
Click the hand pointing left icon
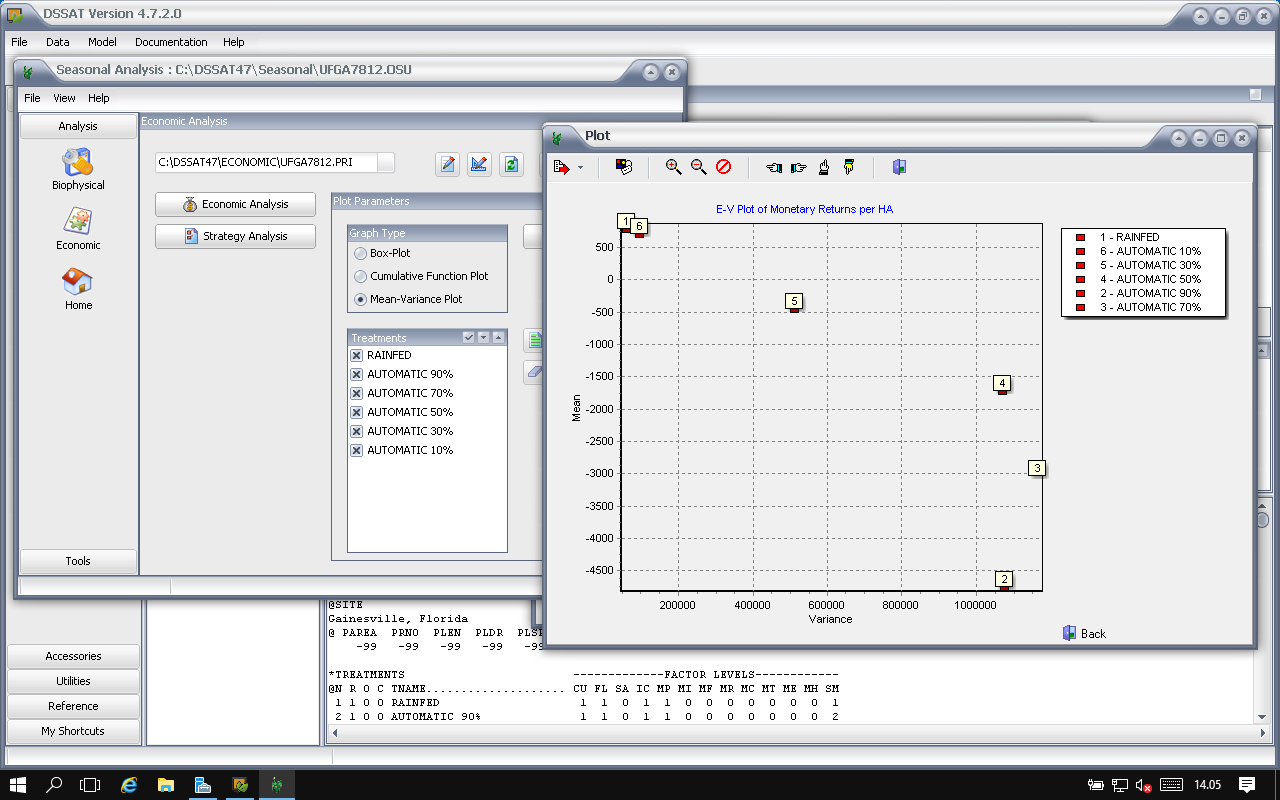point(773,167)
